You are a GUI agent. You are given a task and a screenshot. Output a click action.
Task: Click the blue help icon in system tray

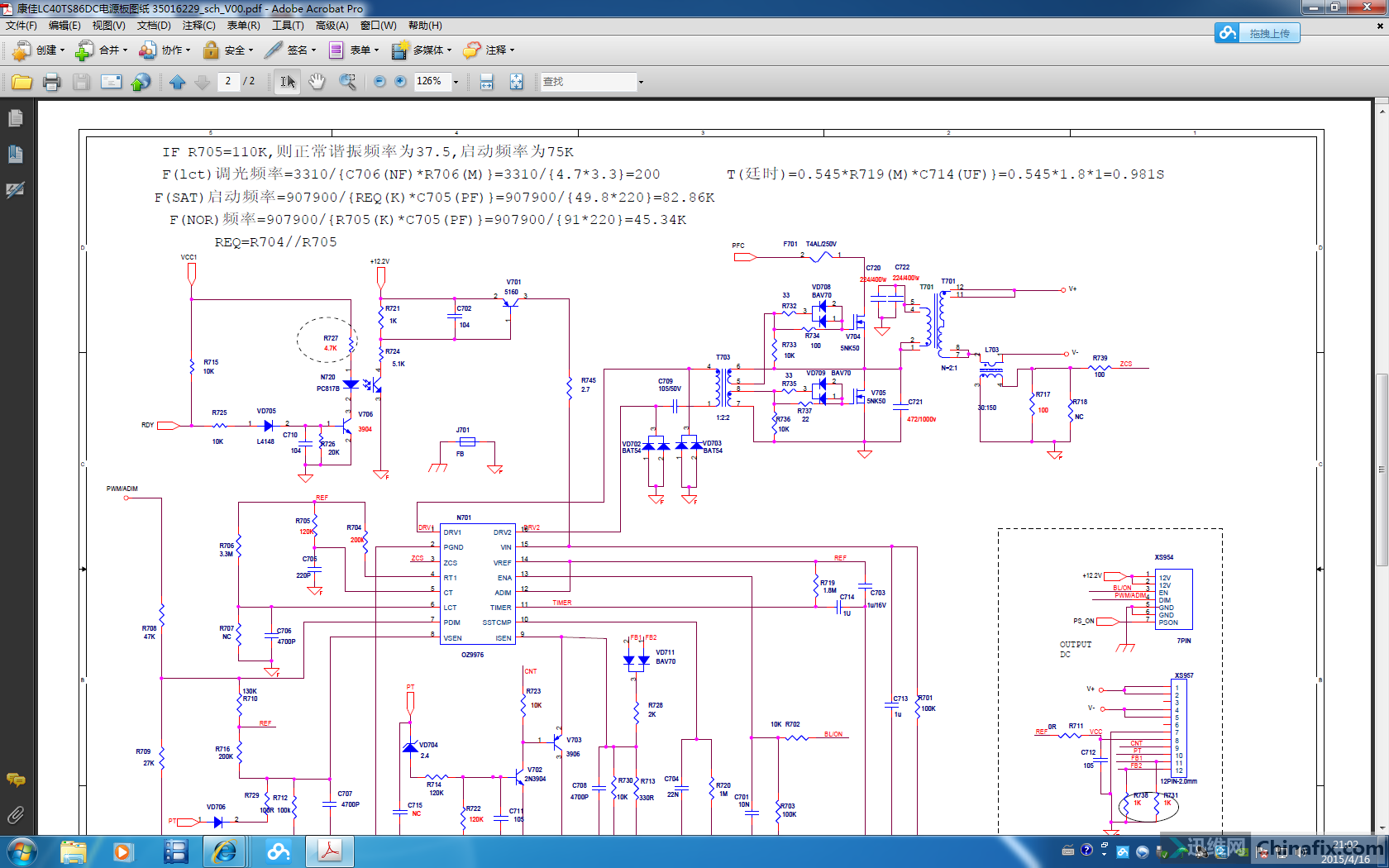tap(1086, 851)
